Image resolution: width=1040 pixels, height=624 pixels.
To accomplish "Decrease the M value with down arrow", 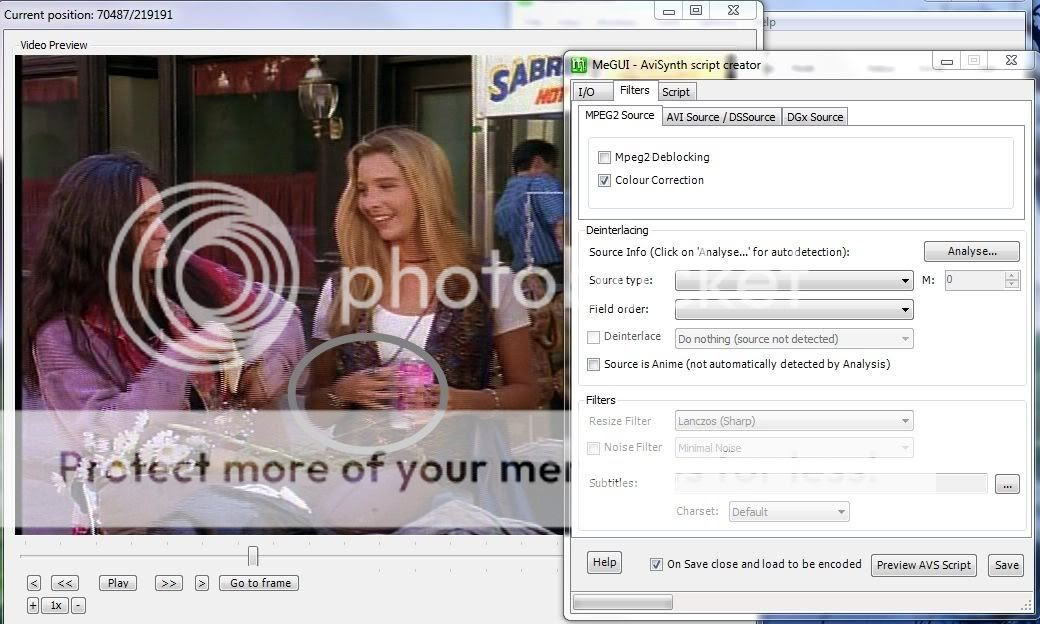I will (1011, 284).
